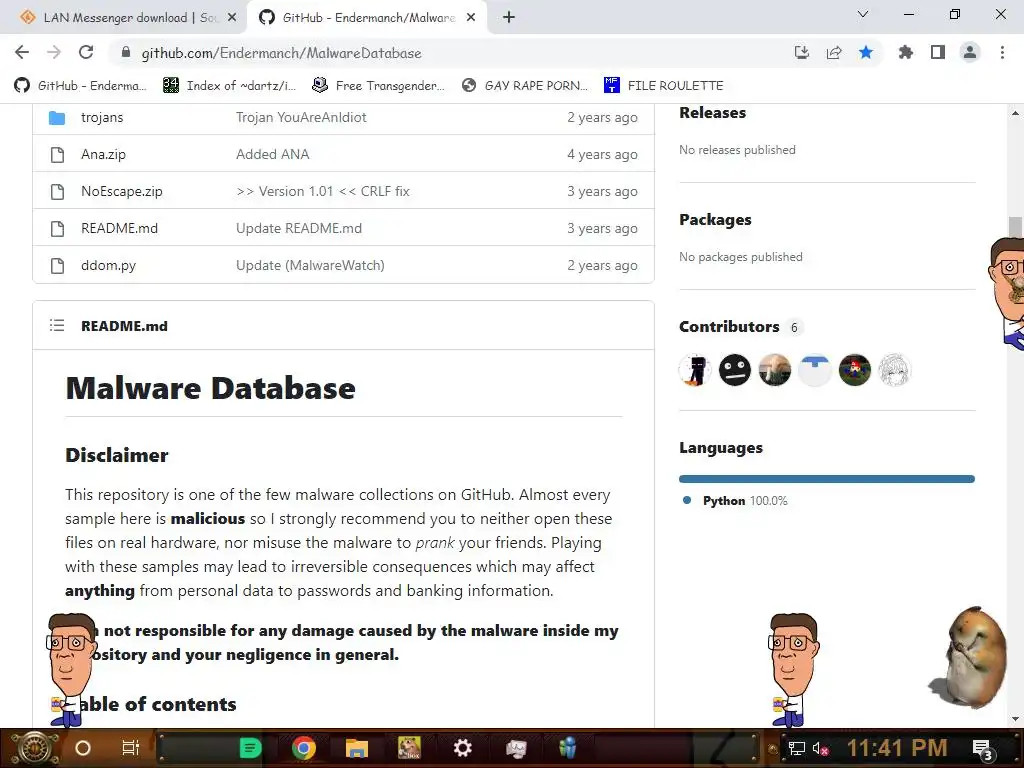Open GitHub - Enderma... bookmark
The width and height of the screenshot is (1024, 768).
coord(81,86)
